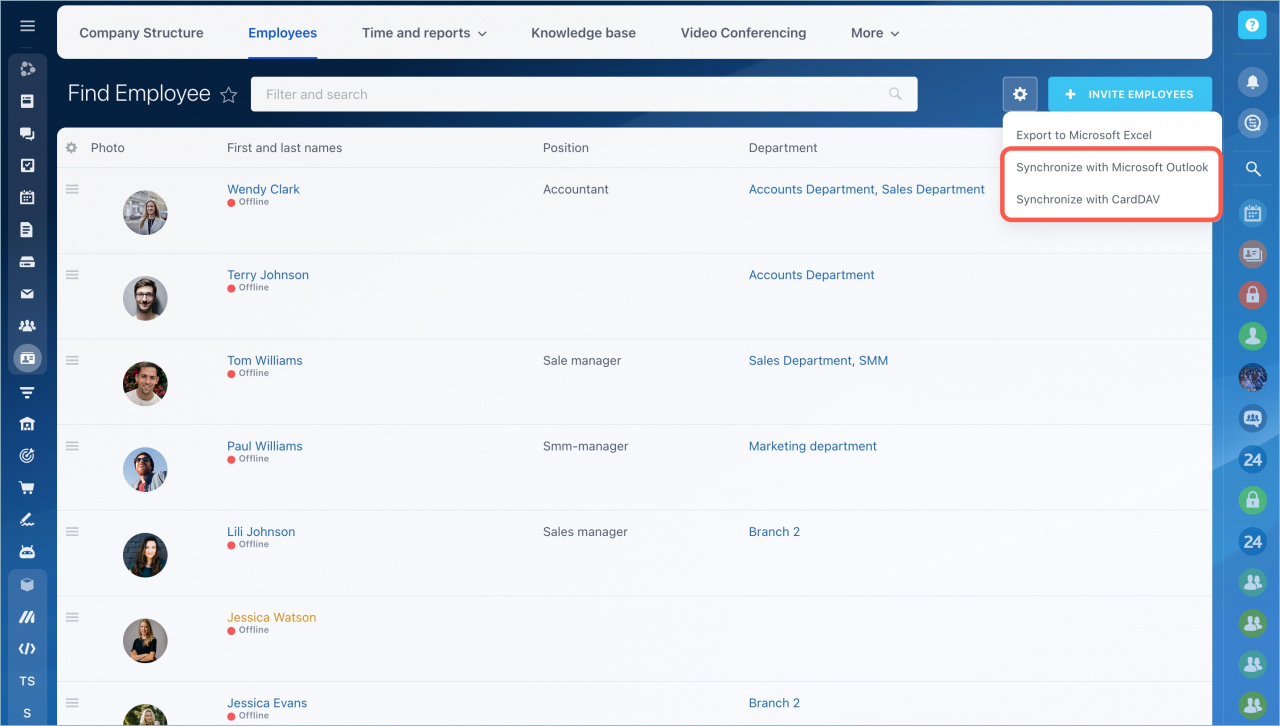Open the shopping cart icon in sidebar
Screen dimensions: 1280x726
click(27, 488)
